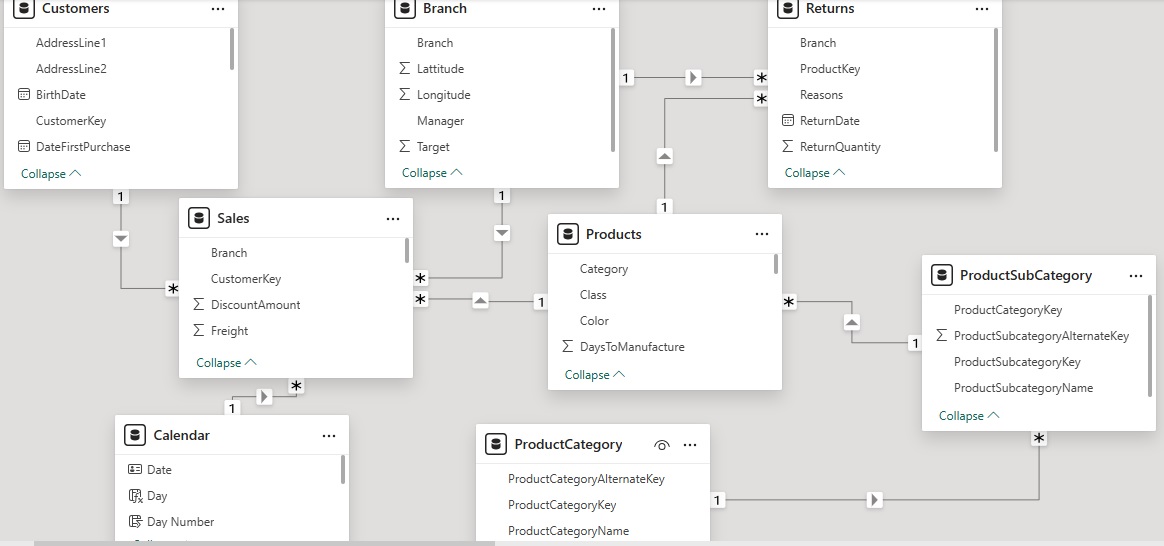Open Returns table more options menu
The width and height of the screenshot is (1164, 546).
pos(982,9)
